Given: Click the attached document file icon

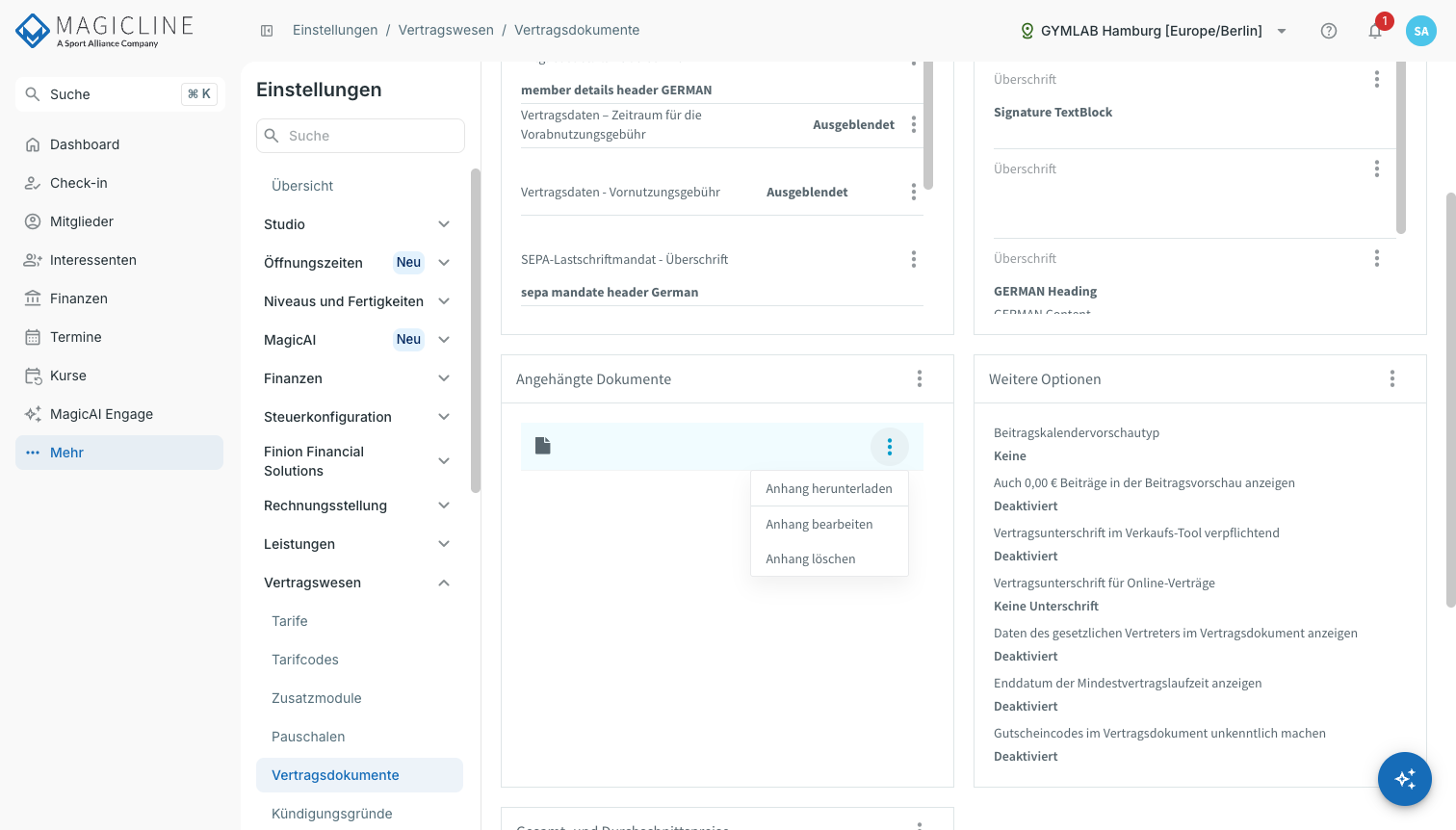Looking at the screenshot, I should pos(543,446).
